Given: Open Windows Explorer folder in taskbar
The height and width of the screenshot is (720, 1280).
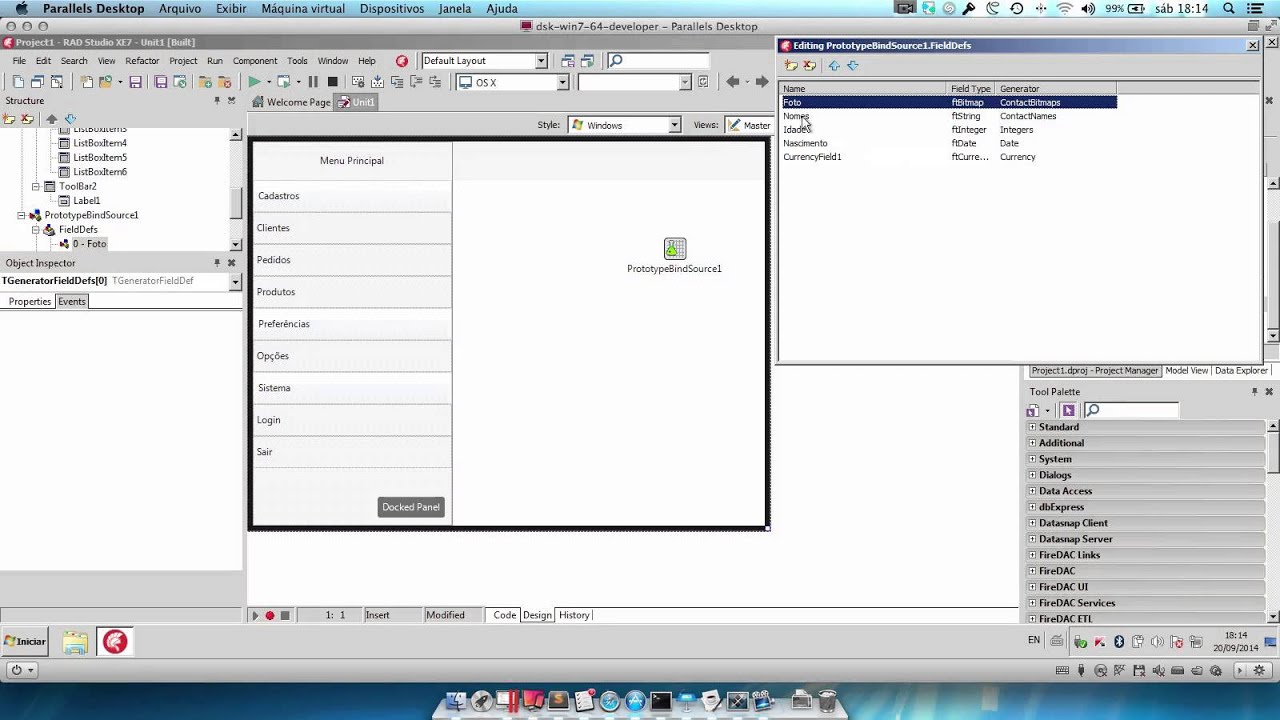Looking at the screenshot, I should [x=75, y=641].
